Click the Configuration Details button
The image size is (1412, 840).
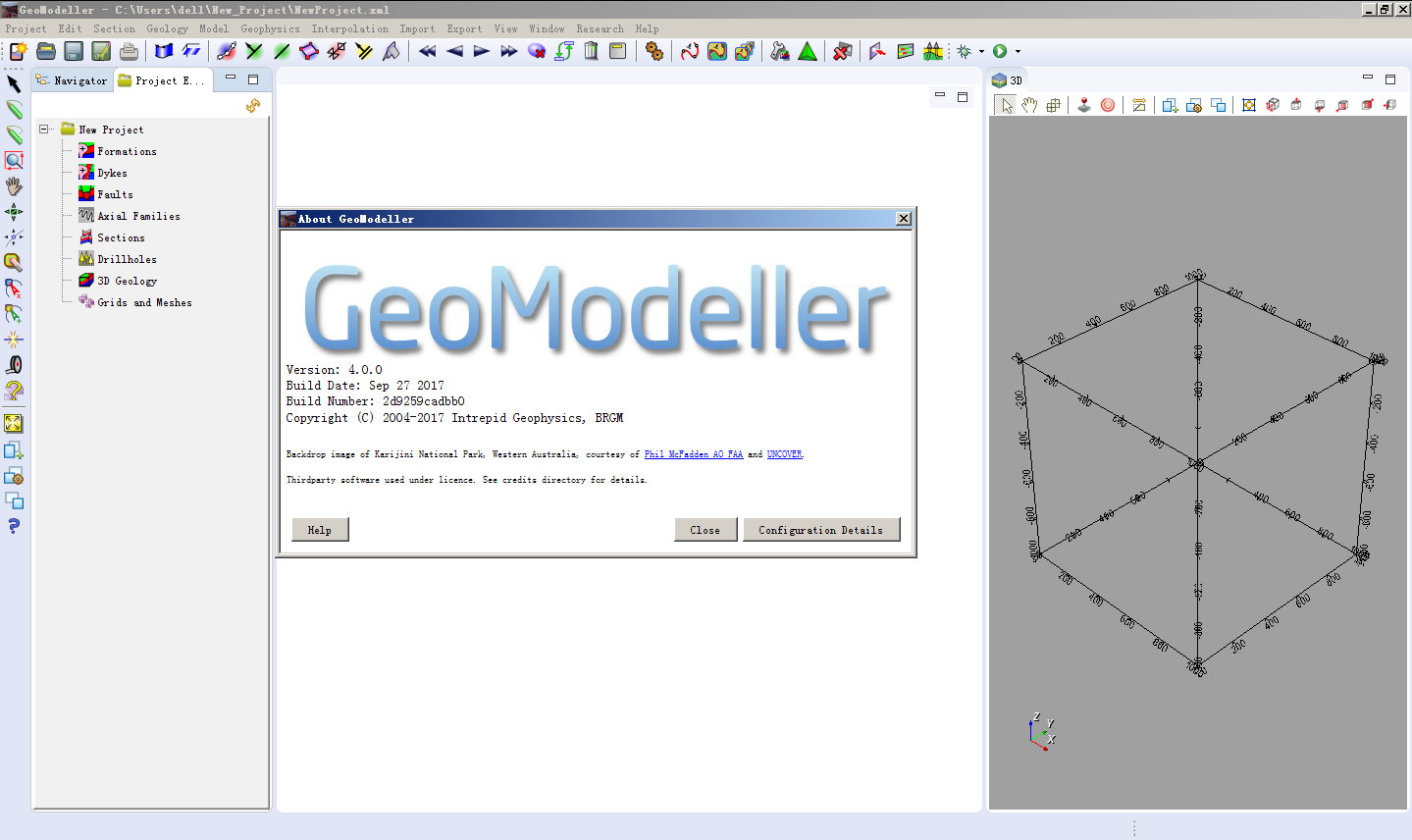click(821, 530)
